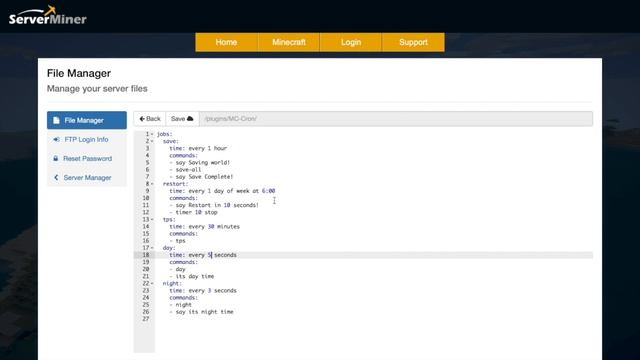Click line 'its day time'
Screen dimensions: 640x360
coord(192,276)
